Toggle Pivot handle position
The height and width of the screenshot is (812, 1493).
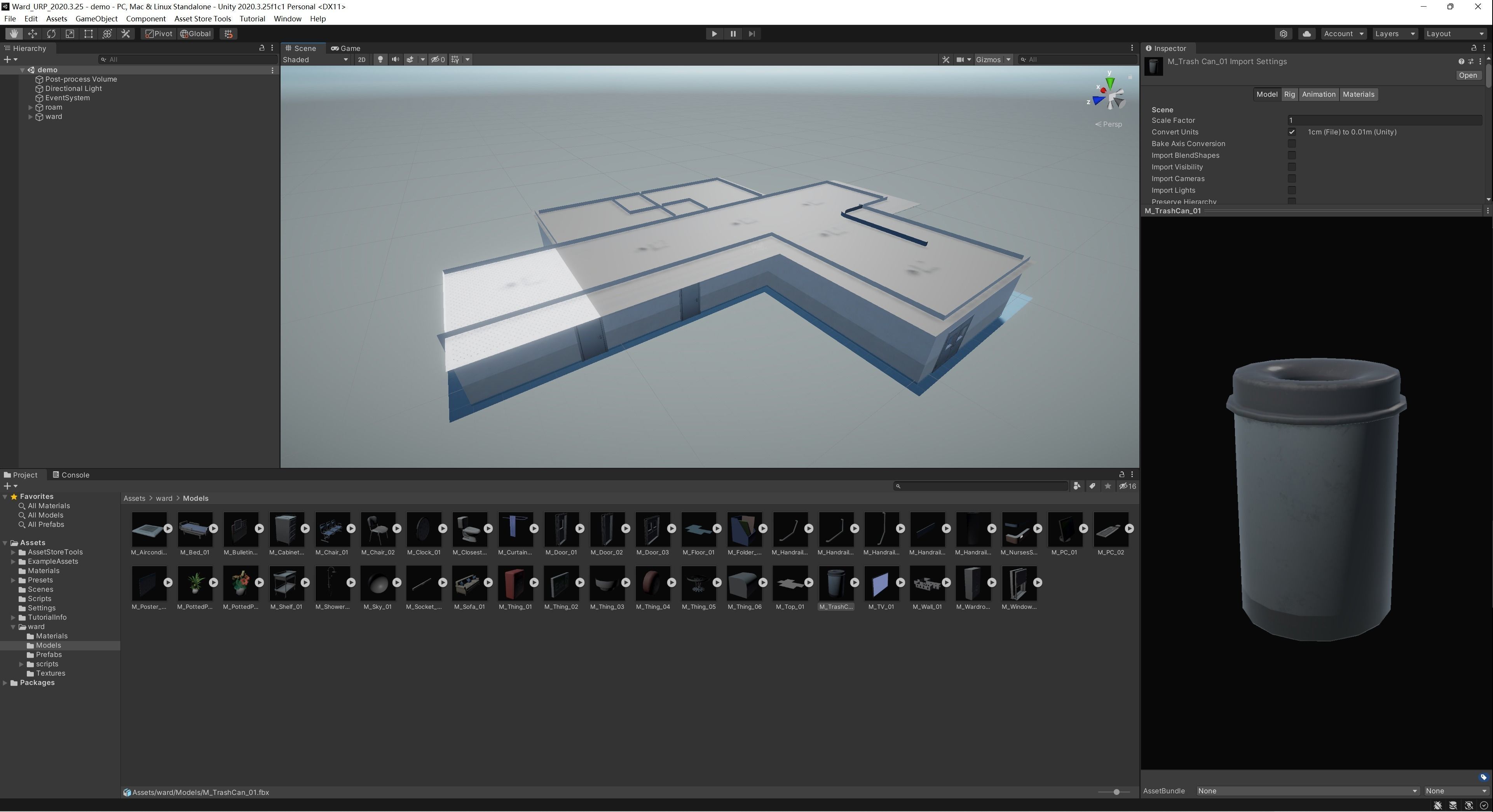[159, 34]
